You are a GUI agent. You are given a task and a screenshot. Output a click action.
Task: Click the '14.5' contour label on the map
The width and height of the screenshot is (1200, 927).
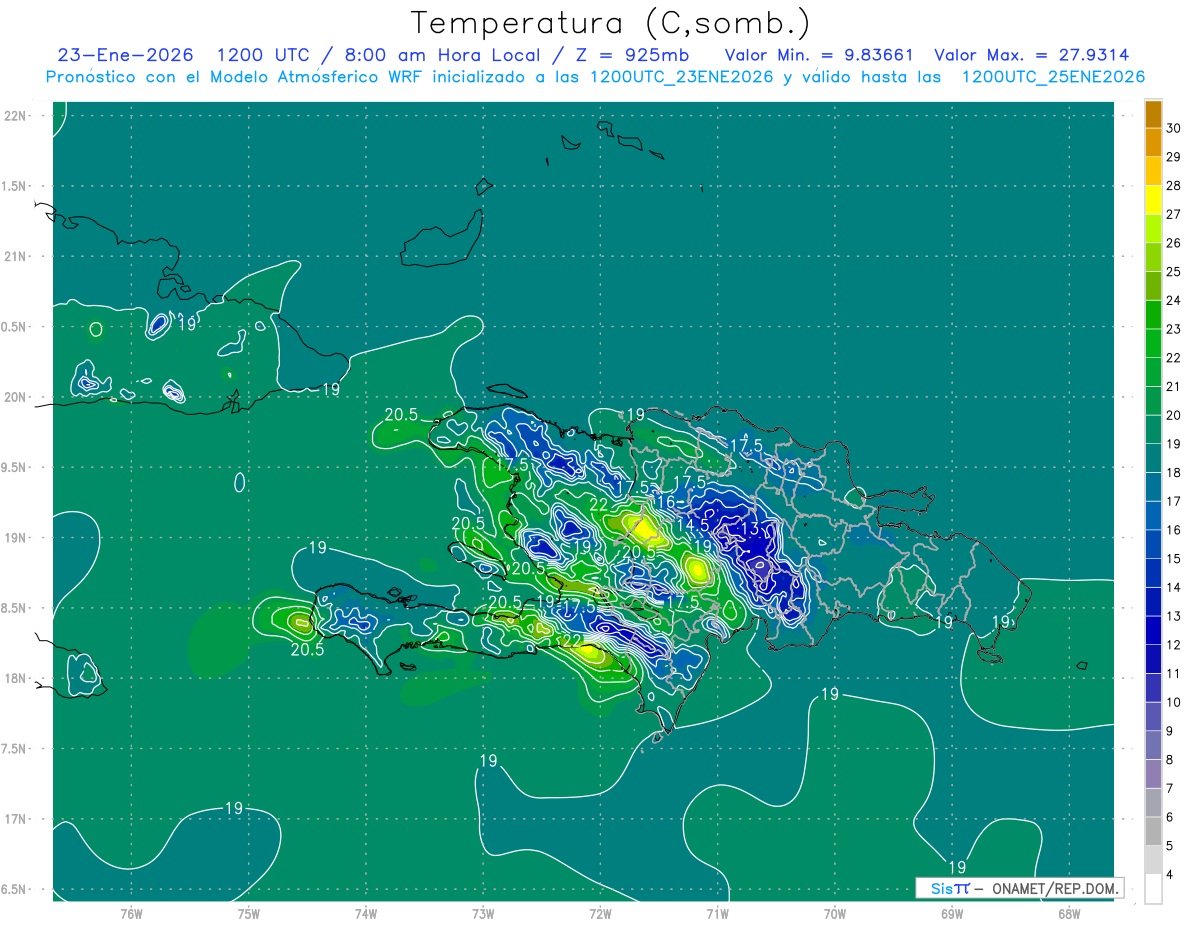[x=693, y=524]
